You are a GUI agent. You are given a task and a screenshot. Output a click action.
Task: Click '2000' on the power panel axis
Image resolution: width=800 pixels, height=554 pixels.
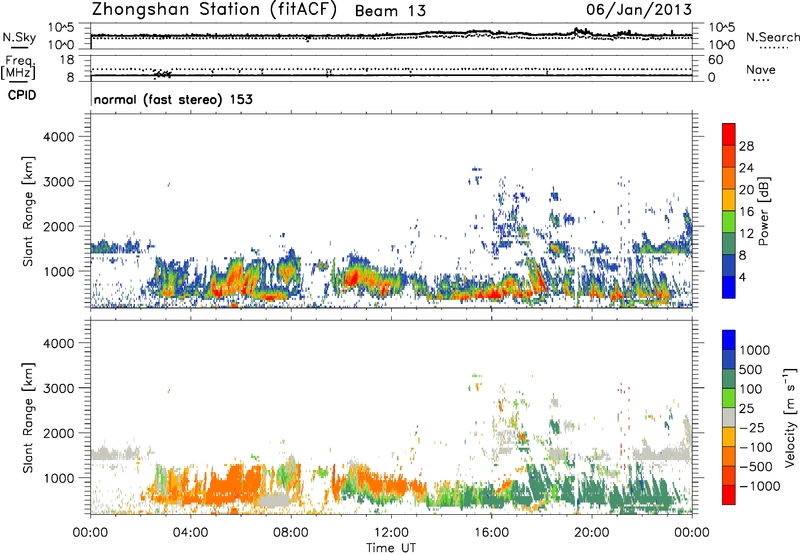click(58, 226)
